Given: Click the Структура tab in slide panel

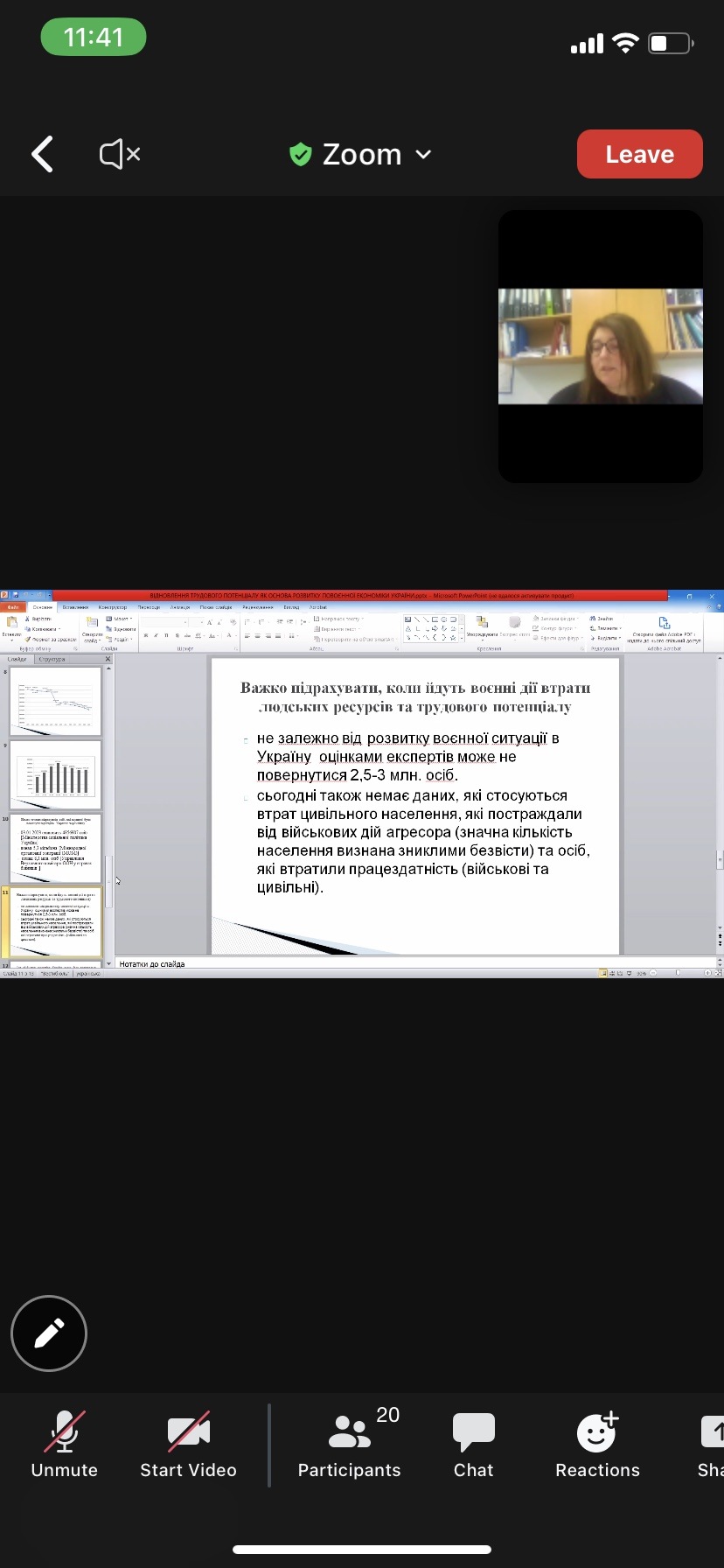Looking at the screenshot, I should 52,659.
